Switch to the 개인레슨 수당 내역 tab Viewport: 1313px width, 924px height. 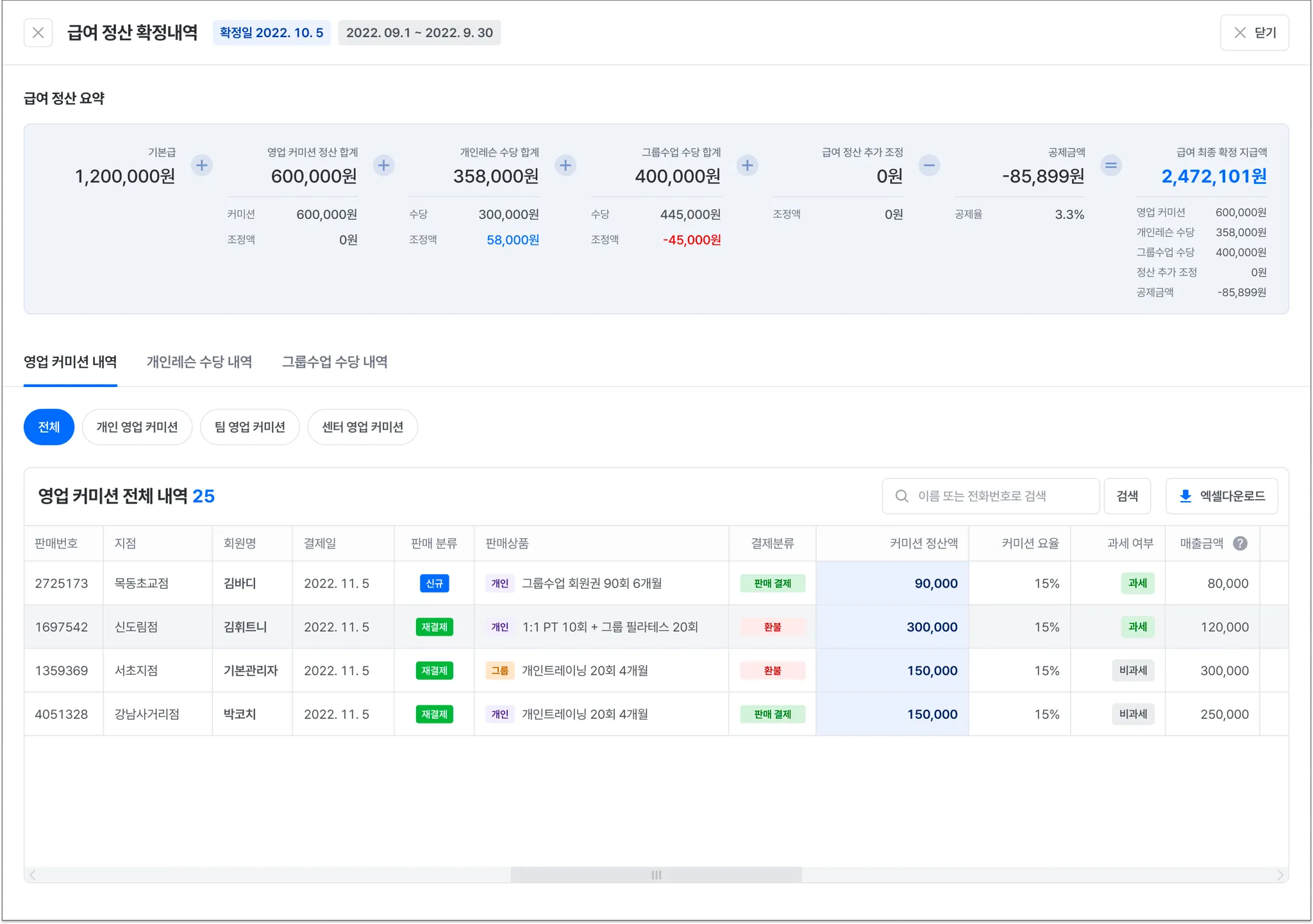tap(199, 362)
